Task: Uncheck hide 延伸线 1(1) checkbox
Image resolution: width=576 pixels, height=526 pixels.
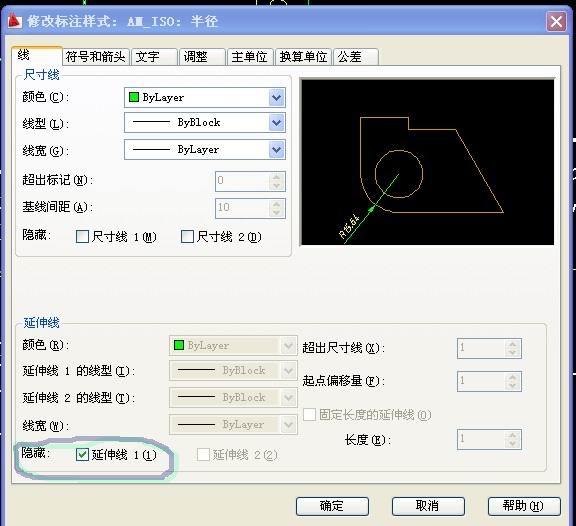Action: [82, 455]
